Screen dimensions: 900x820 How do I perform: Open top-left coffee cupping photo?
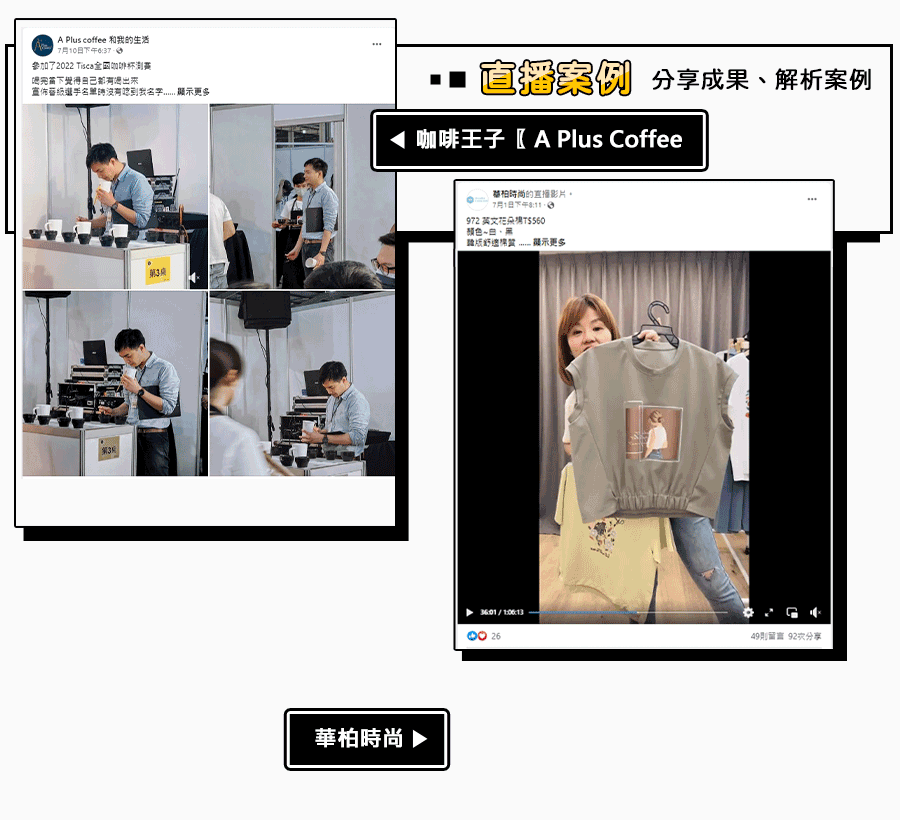tap(115, 196)
